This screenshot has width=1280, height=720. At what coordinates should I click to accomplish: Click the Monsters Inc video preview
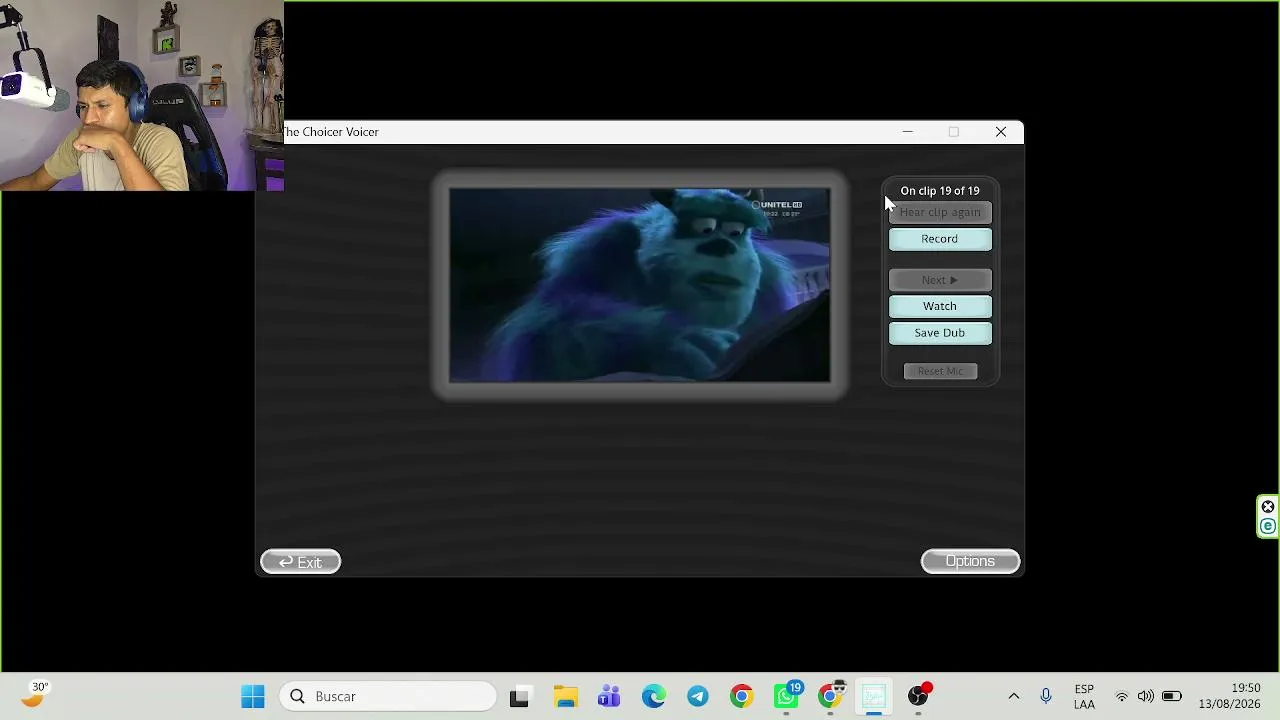click(640, 285)
